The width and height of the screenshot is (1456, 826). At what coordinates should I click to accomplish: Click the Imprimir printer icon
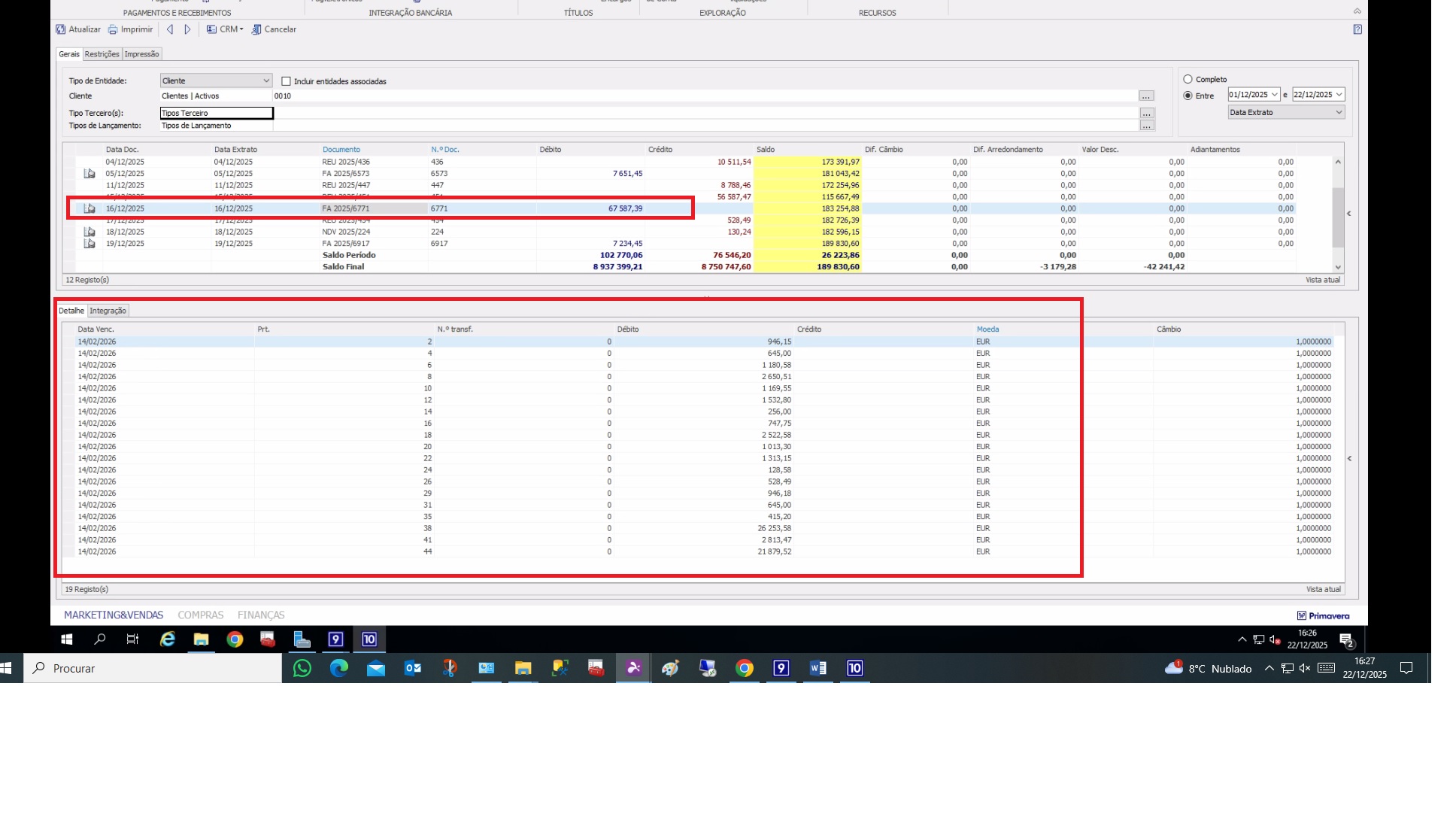pyautogui.click(x=113, y=29)
